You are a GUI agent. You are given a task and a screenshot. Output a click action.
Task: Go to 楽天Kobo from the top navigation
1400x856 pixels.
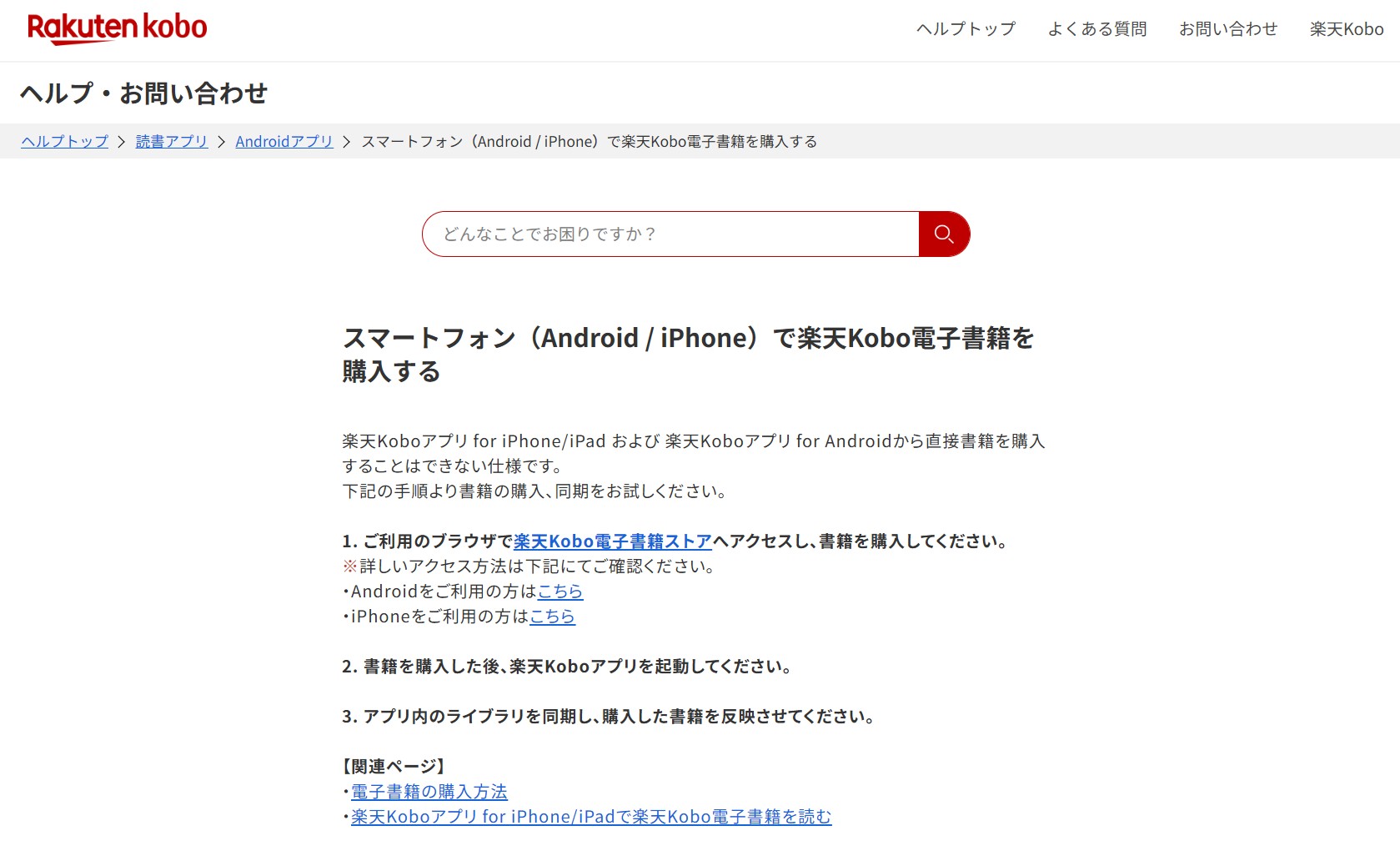pyautogui.click(x=1346, y=29)
